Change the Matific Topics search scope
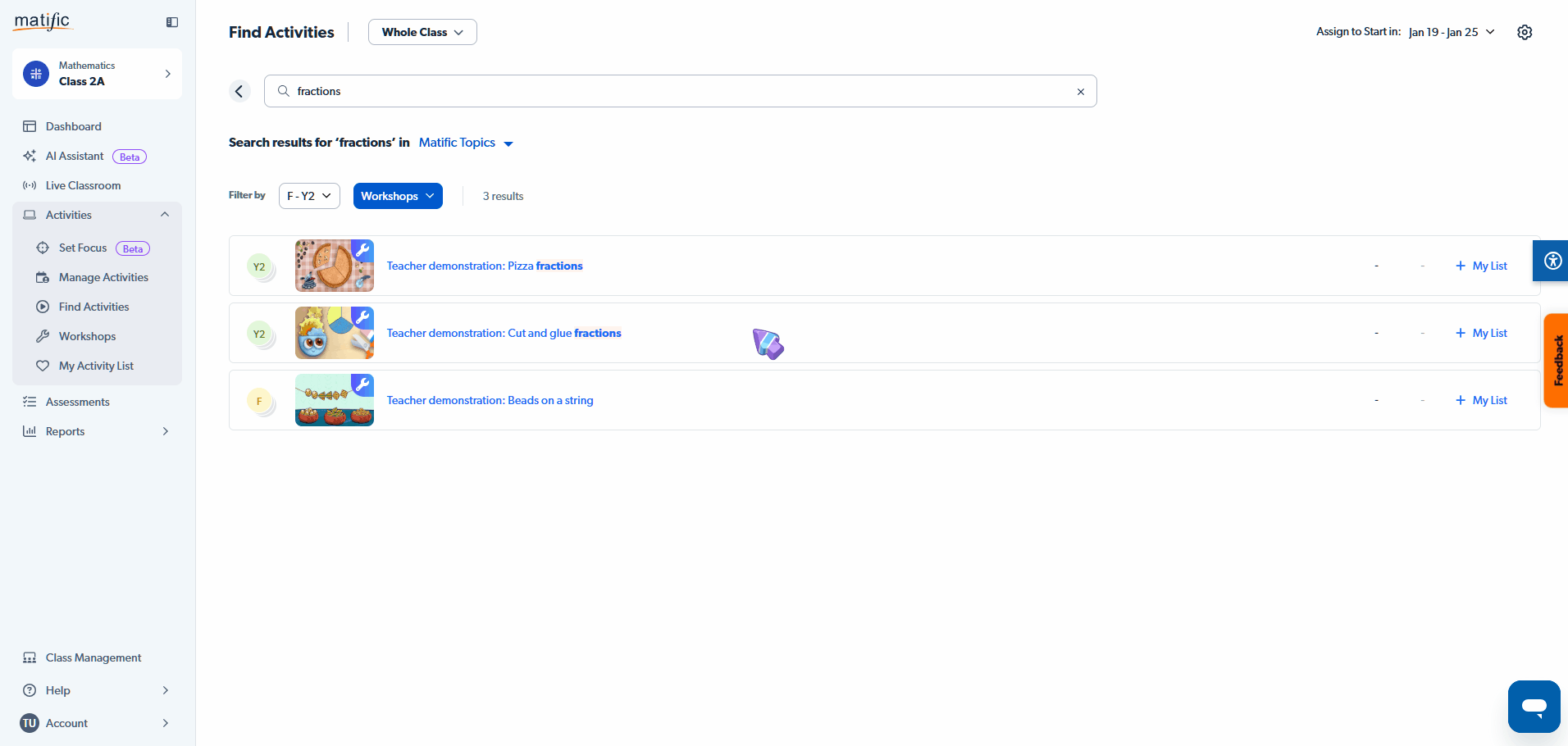 tap(466, 143)
